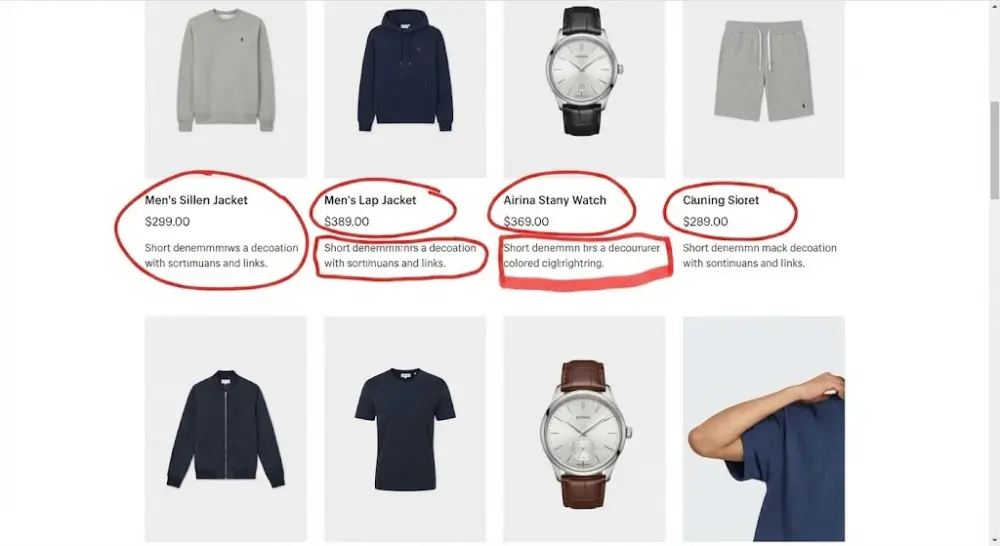The width and height of the screenshot is (1000, 546).
Task: Click the Men's Sillen Jacket title
Action: click(196, 200)
